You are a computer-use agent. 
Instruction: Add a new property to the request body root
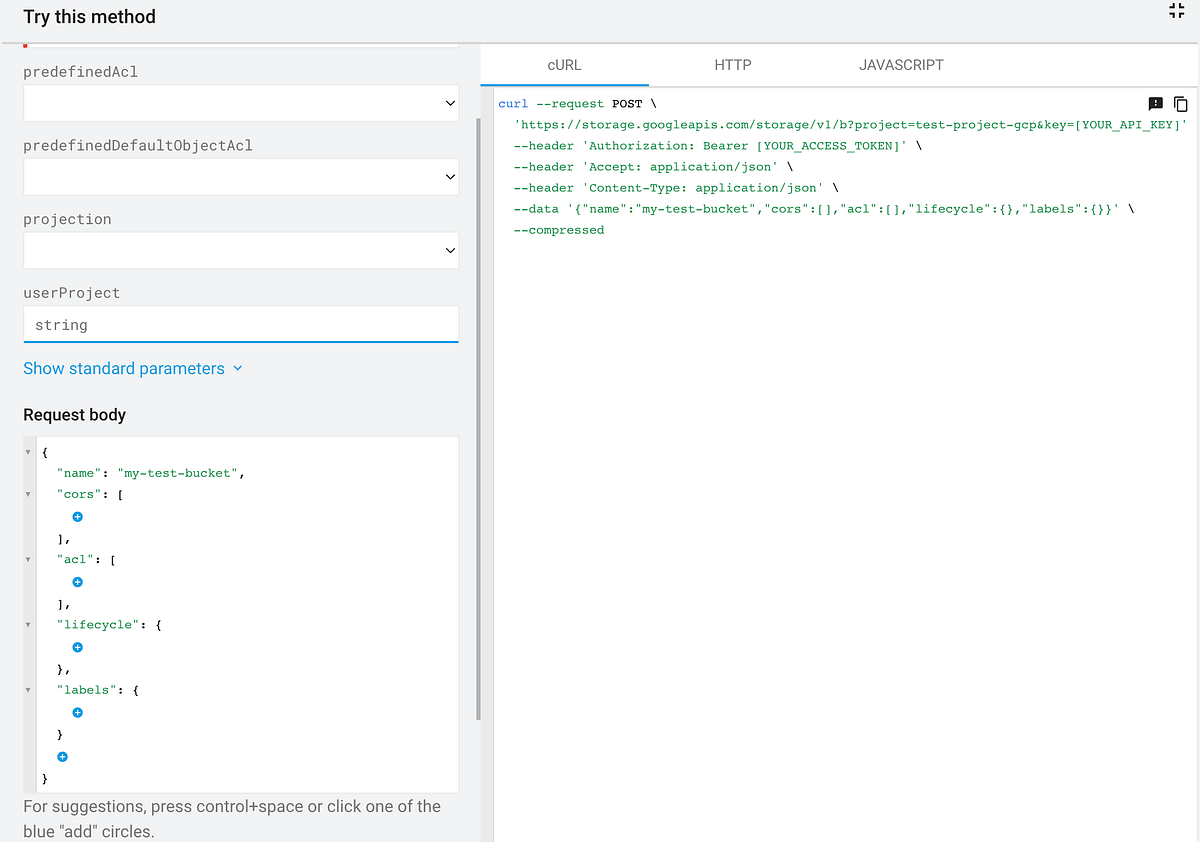click(62, 756)
